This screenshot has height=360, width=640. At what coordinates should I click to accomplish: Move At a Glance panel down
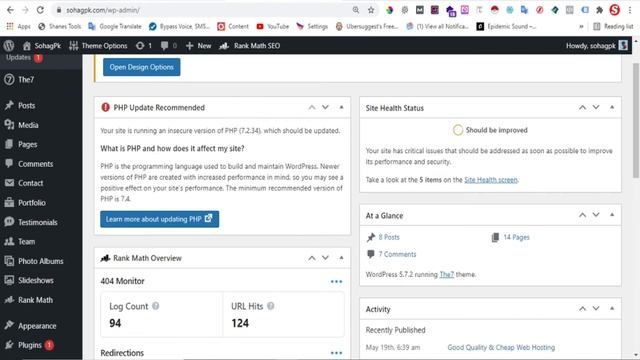click(x=596, y=215)
